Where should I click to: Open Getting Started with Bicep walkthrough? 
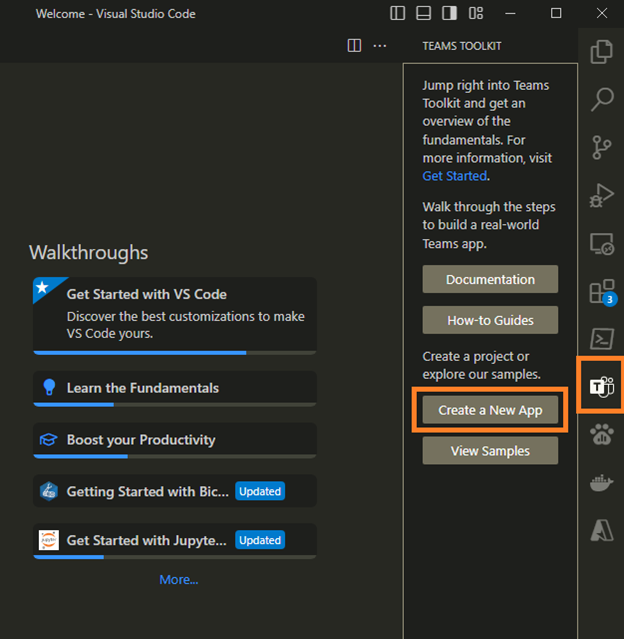pyautogui.click(x=175, y=491)
